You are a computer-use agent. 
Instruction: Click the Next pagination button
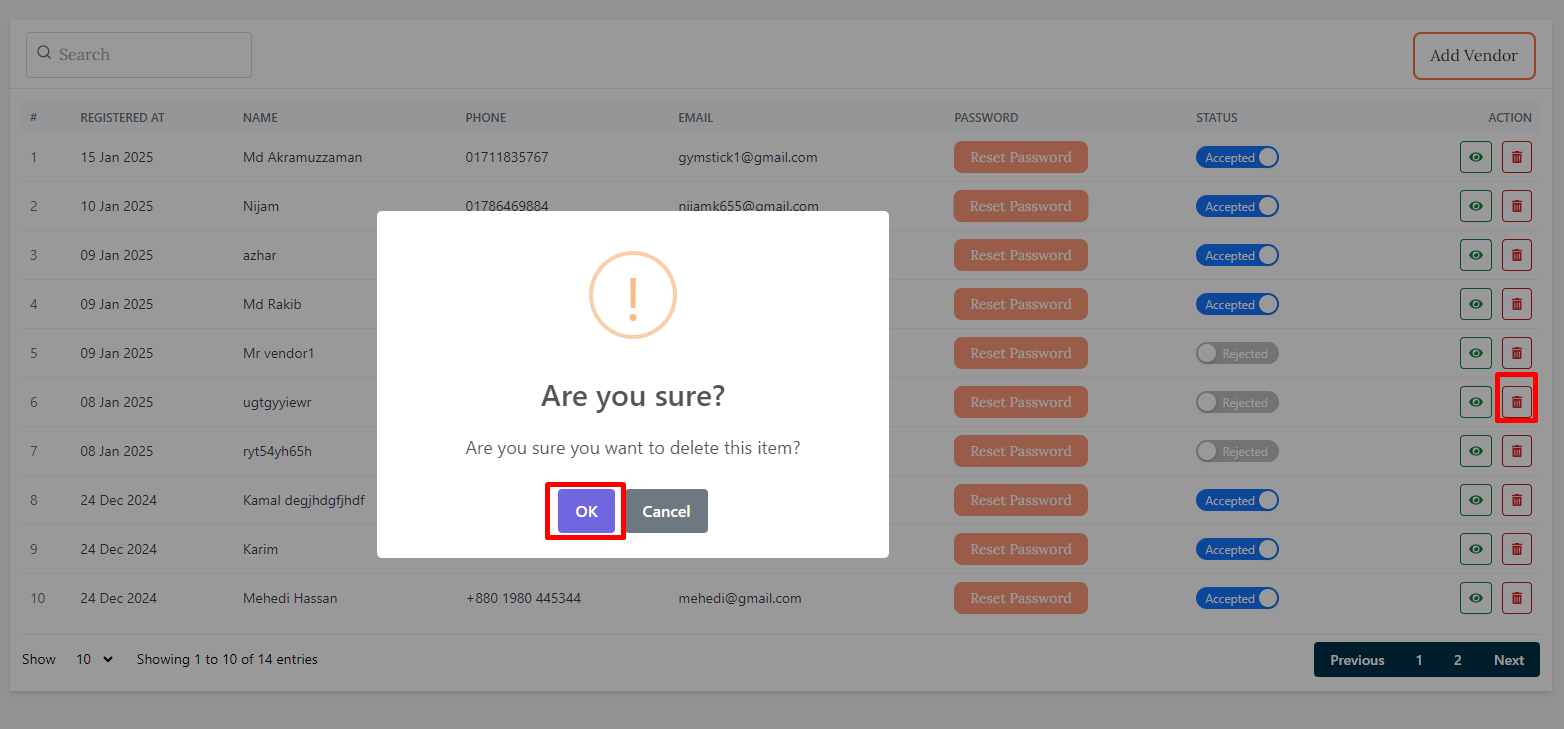tap(1508, 660)
